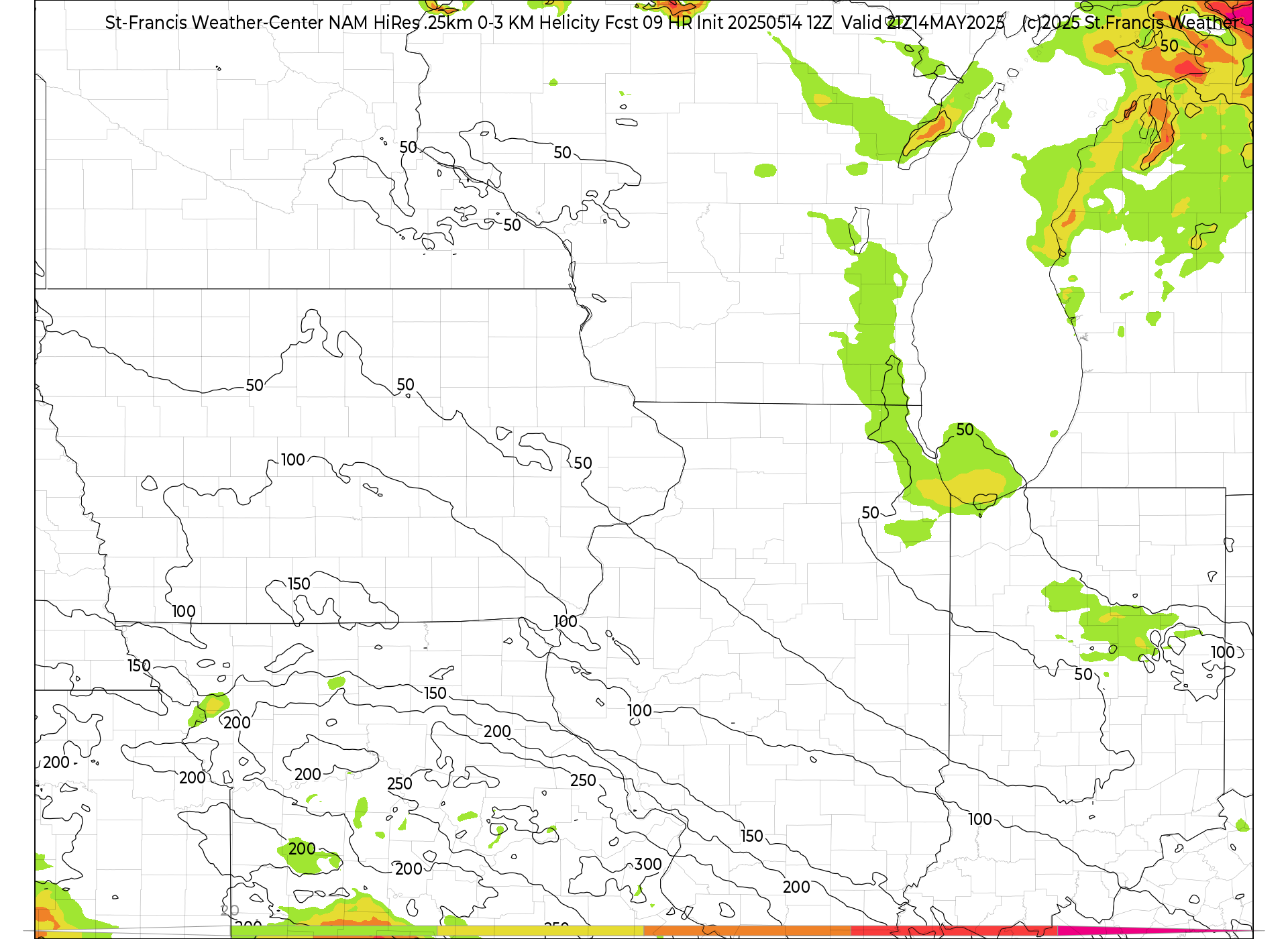Screen dimensions: 1288x939
Task: Click the "Fcst 09 HR" header text
Action: click(648, 23)
